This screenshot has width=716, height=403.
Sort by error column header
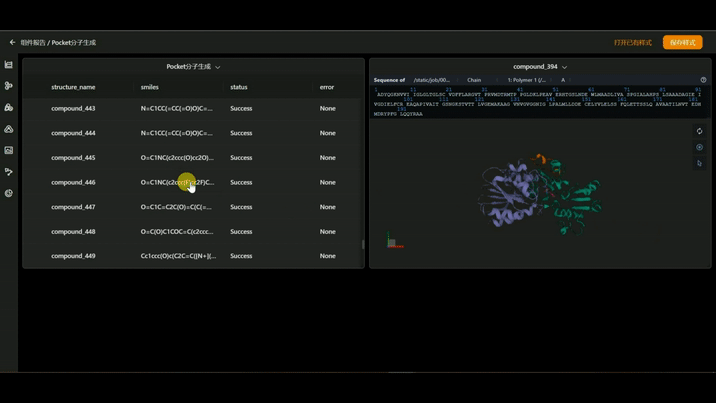[326, 87]
